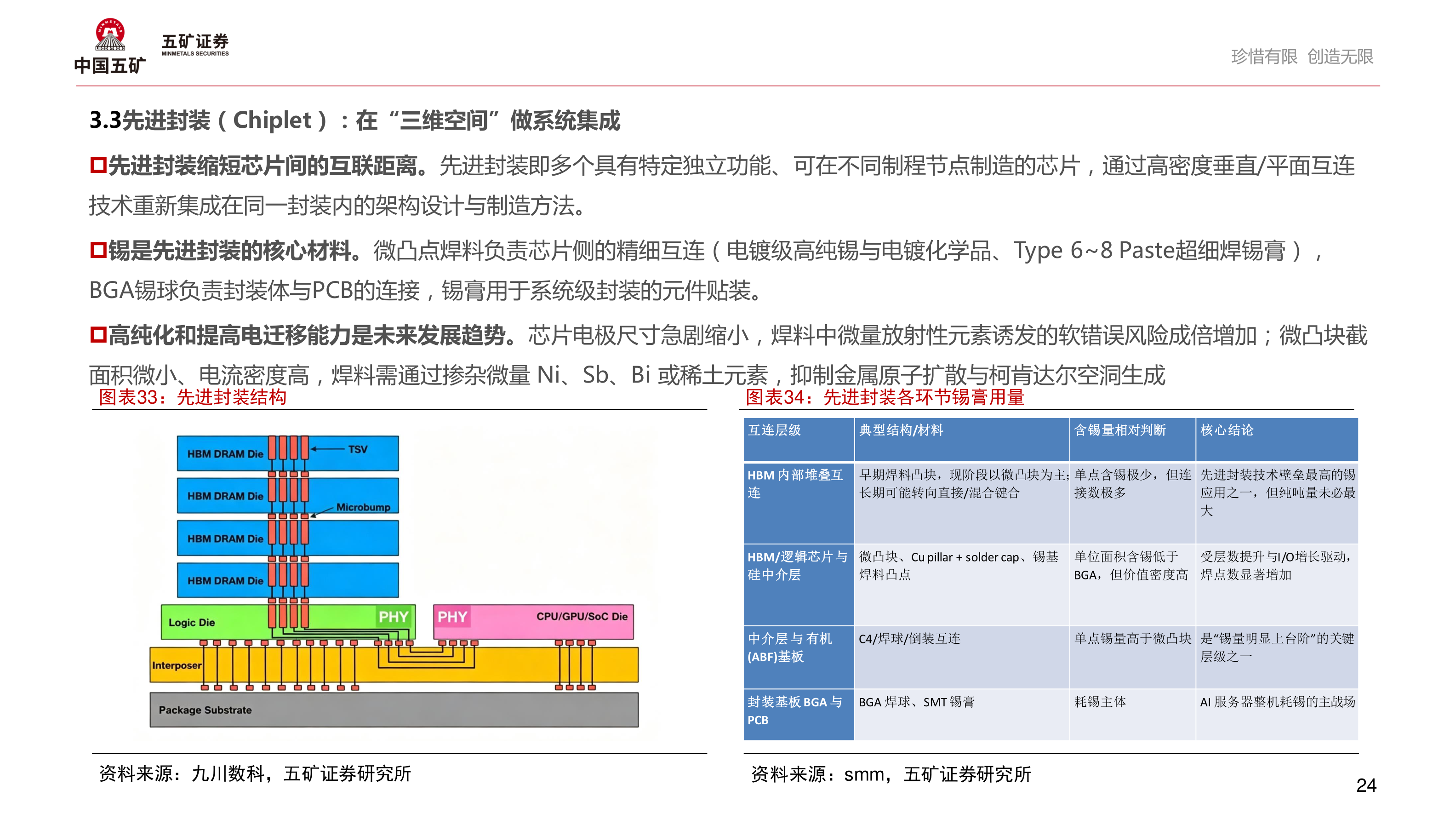Image resolution: width=1456 pixels, height=819 pixels.
Task: Click the pink PHY block
Action: [452, 617]
